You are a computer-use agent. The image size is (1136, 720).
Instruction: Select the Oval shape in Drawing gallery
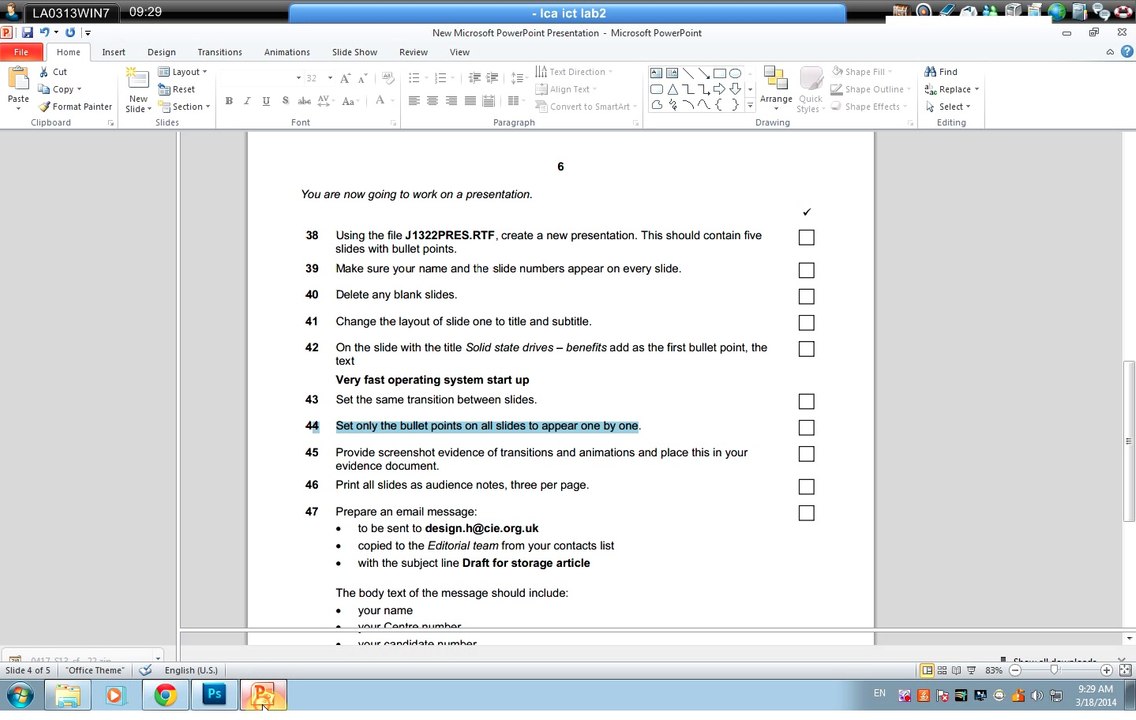(x=735, y=73)
